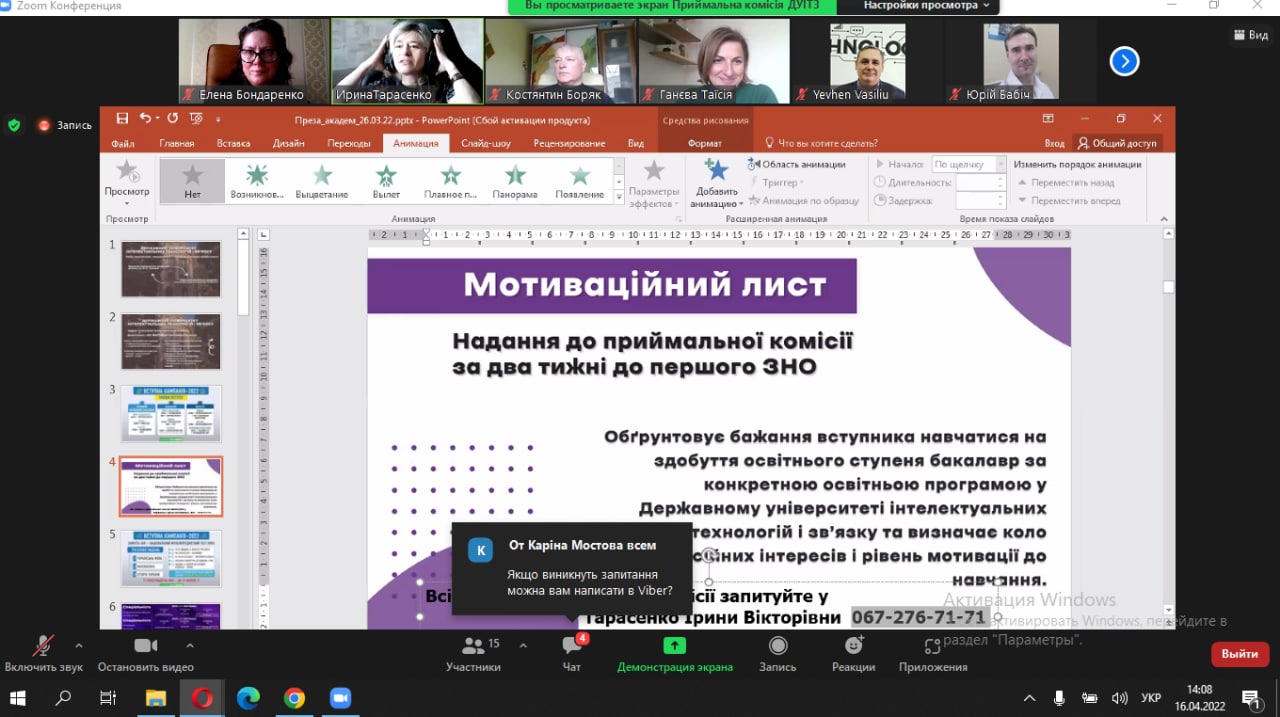Viewport: 1280px width, 717px height.
Task: Open Windows notification center icon
Action: (x=1250, y=698)
